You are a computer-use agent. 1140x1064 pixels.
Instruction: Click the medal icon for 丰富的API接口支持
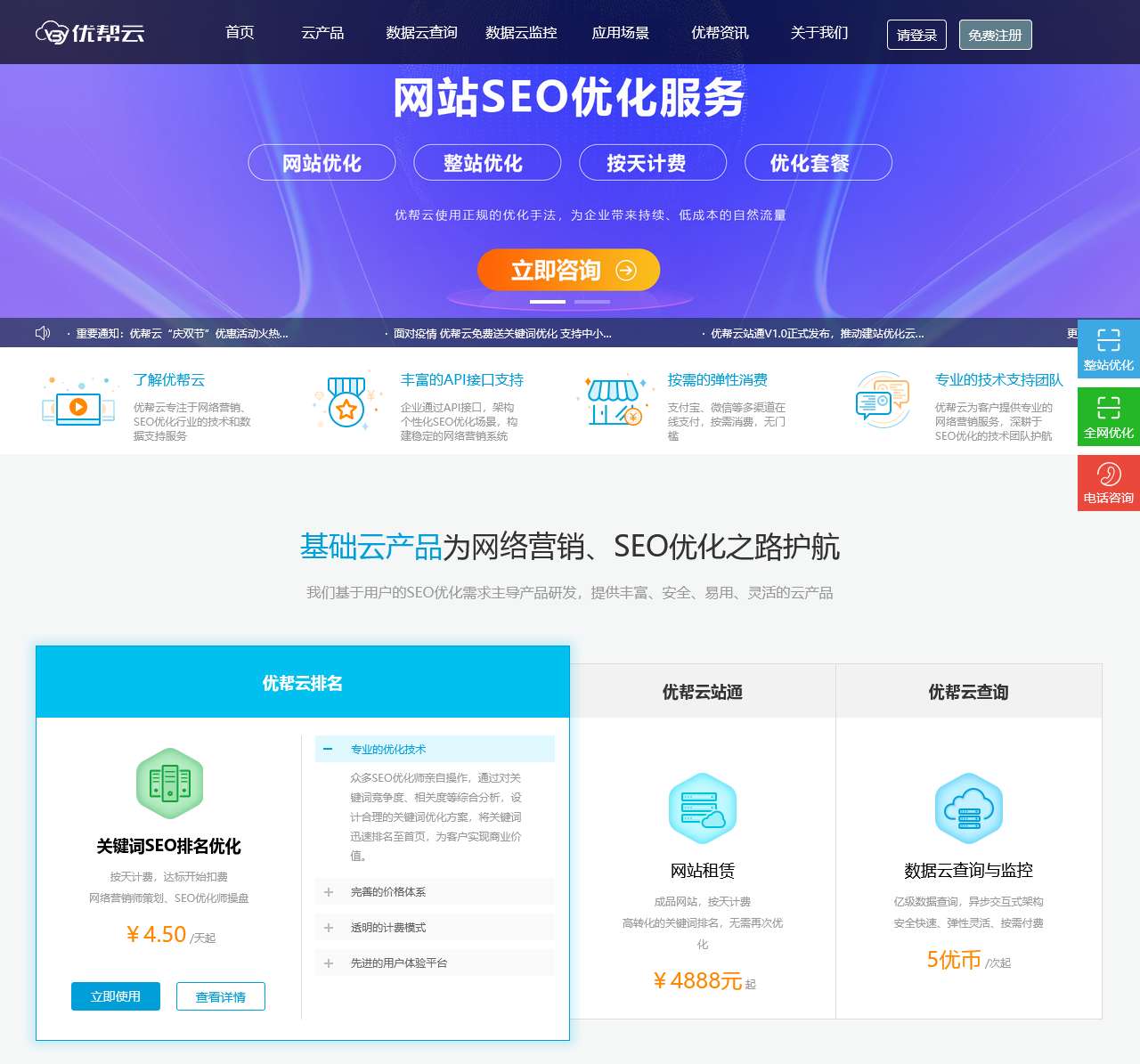click(x=347, y=408)
